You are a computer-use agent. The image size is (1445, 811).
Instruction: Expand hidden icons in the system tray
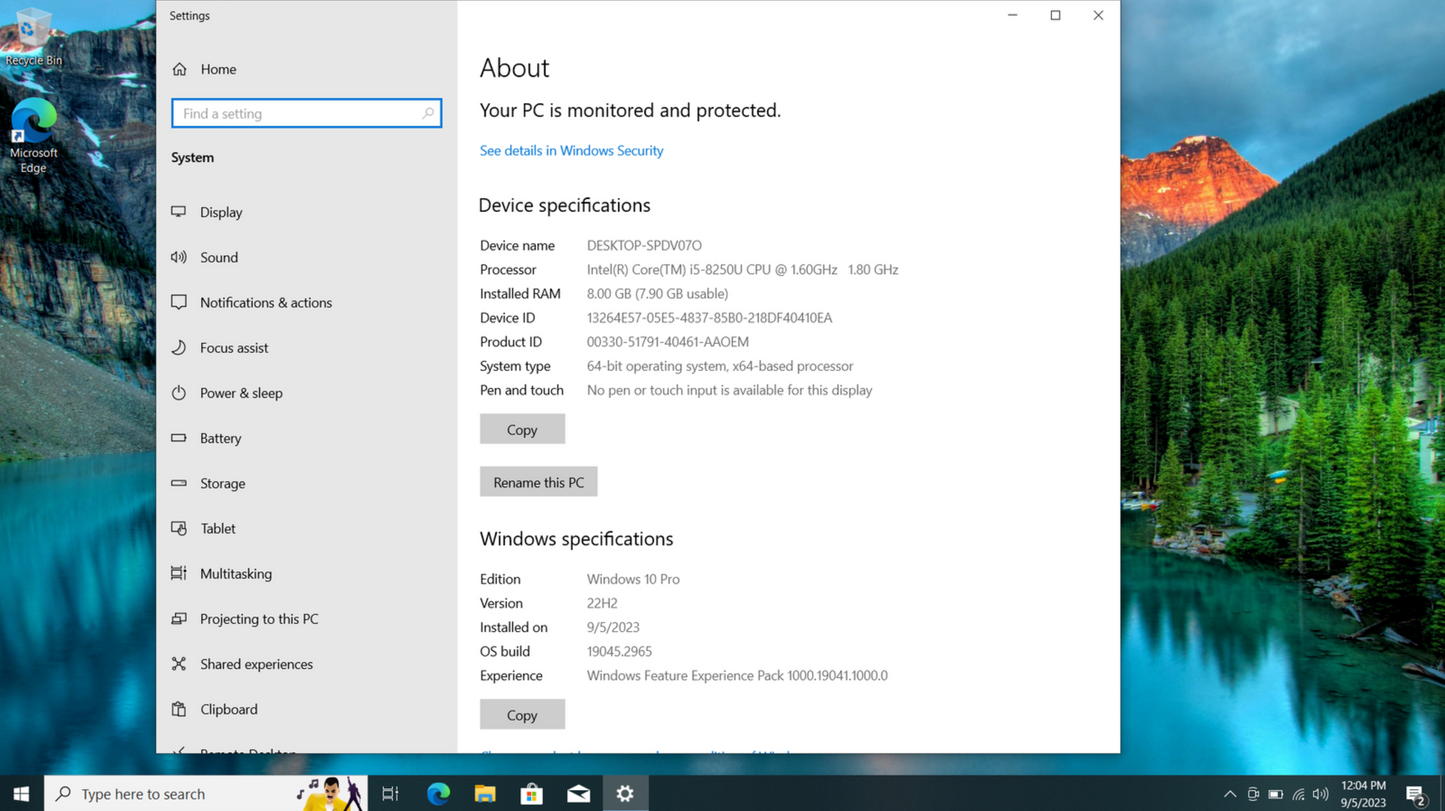tap(1228, 793)
